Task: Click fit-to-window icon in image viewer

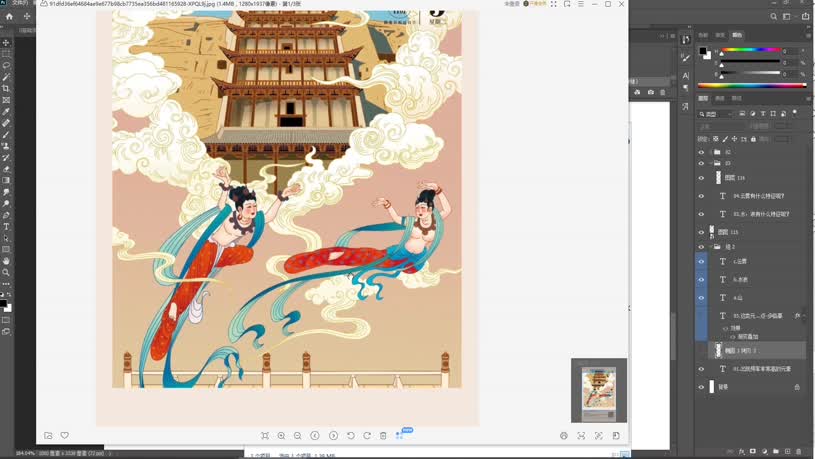Action: (x=265, y=436)
